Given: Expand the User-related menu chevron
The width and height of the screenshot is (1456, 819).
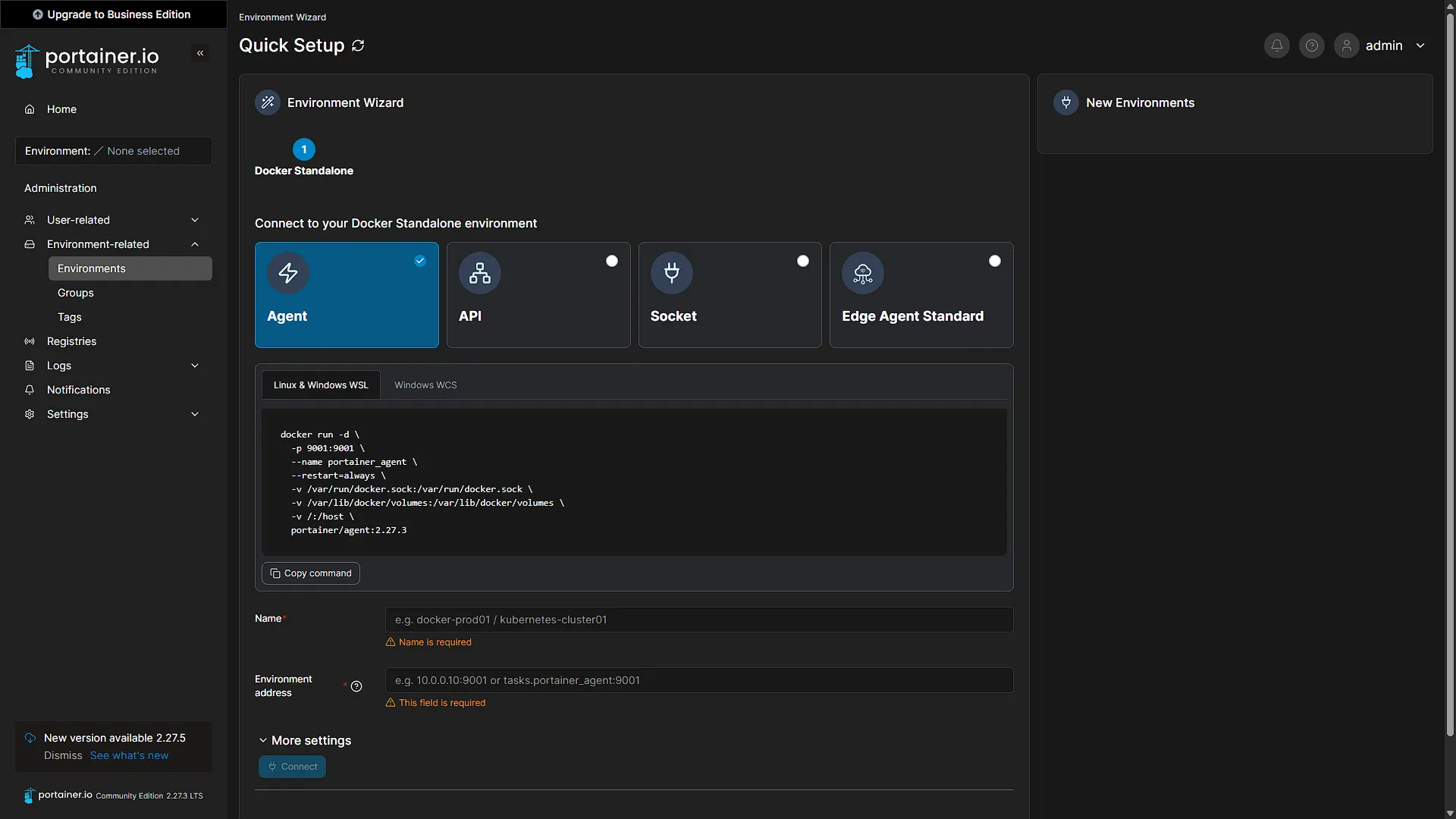Looking at the screenshot, I should click(195, 220).
